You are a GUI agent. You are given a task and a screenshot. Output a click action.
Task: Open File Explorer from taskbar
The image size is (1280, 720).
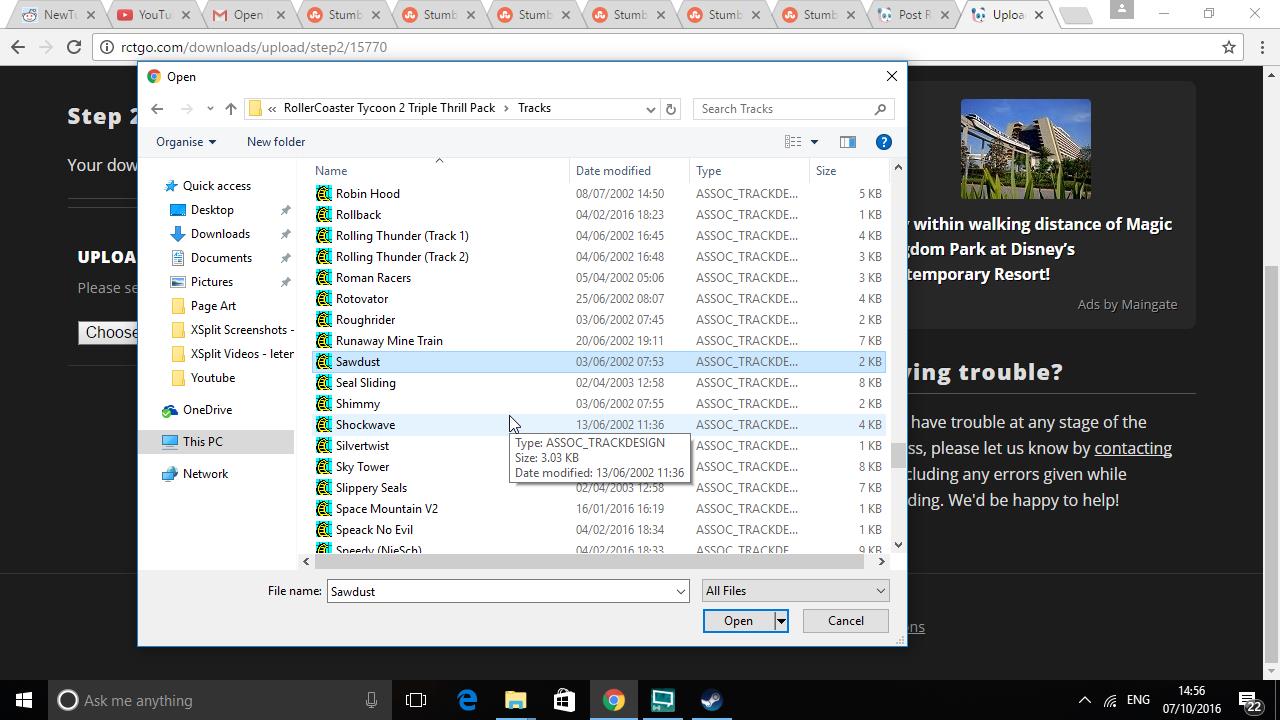pyautogui.click(x=516, y=700)
